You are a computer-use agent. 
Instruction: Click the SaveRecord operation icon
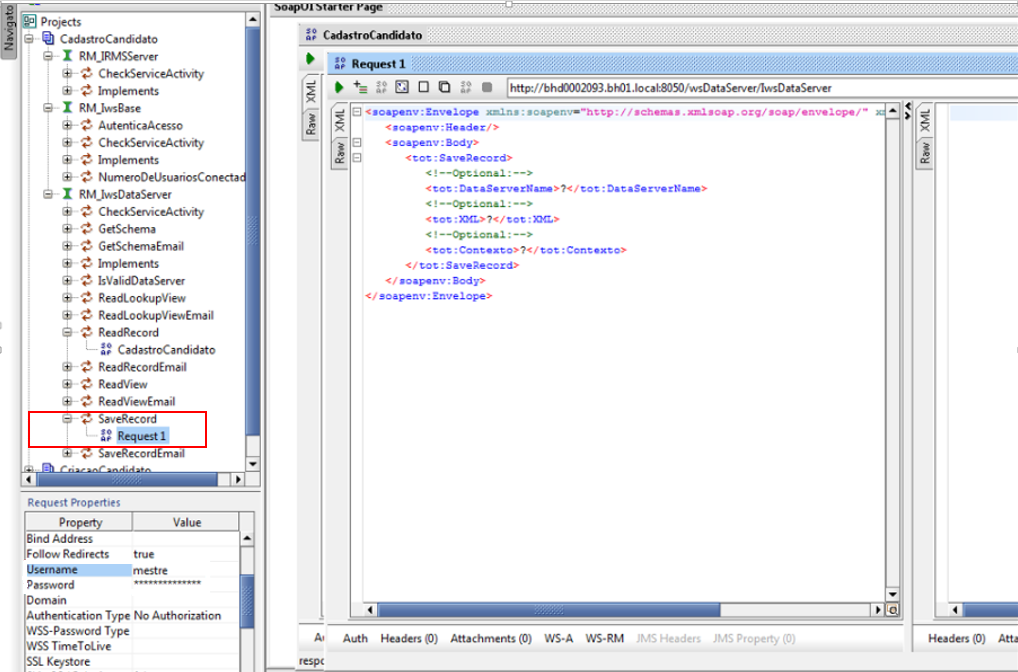pyautogui.click(x=87, y=419)
